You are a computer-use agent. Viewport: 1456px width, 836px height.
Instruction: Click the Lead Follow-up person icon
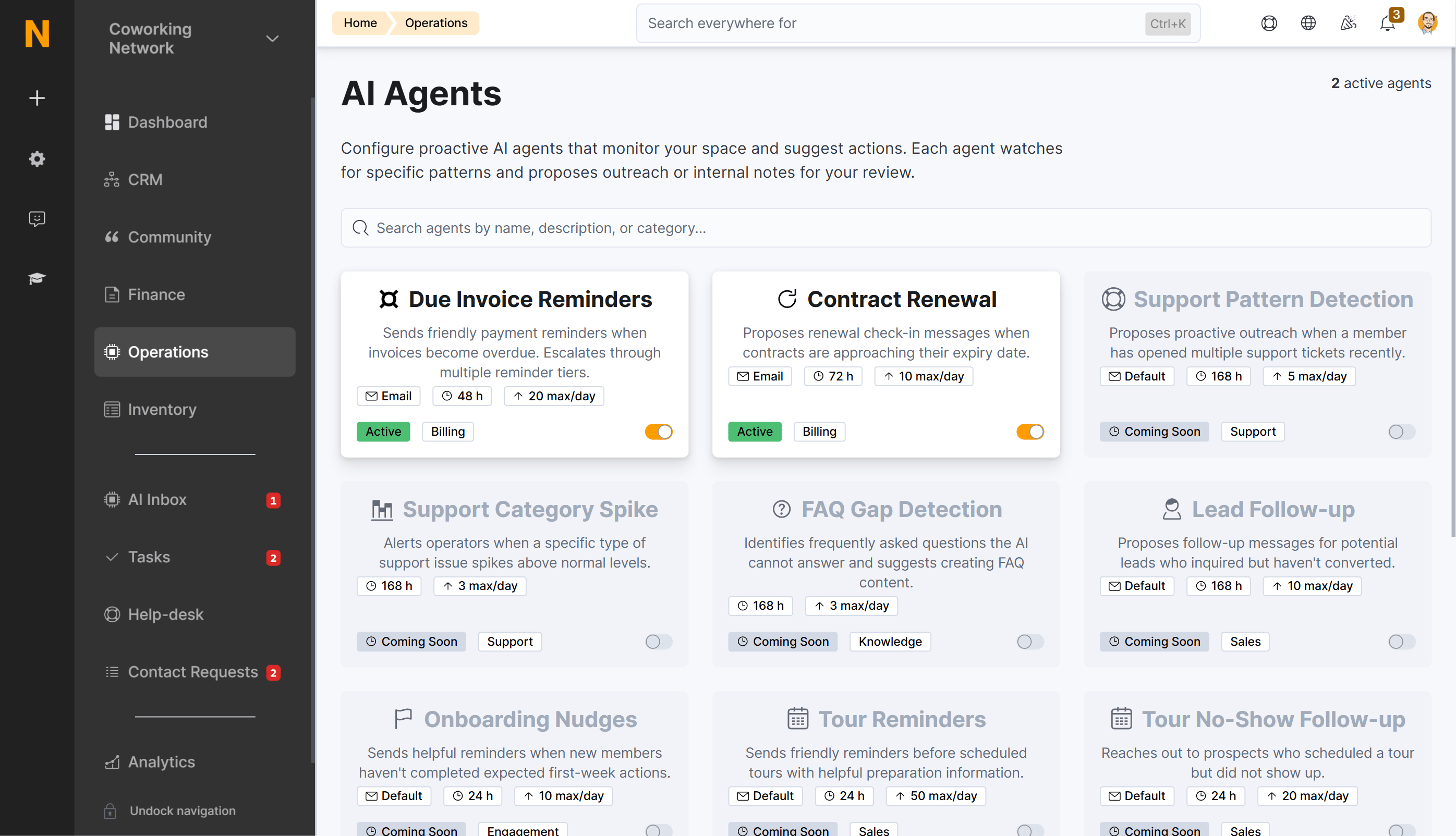(x=1172, y=509)
